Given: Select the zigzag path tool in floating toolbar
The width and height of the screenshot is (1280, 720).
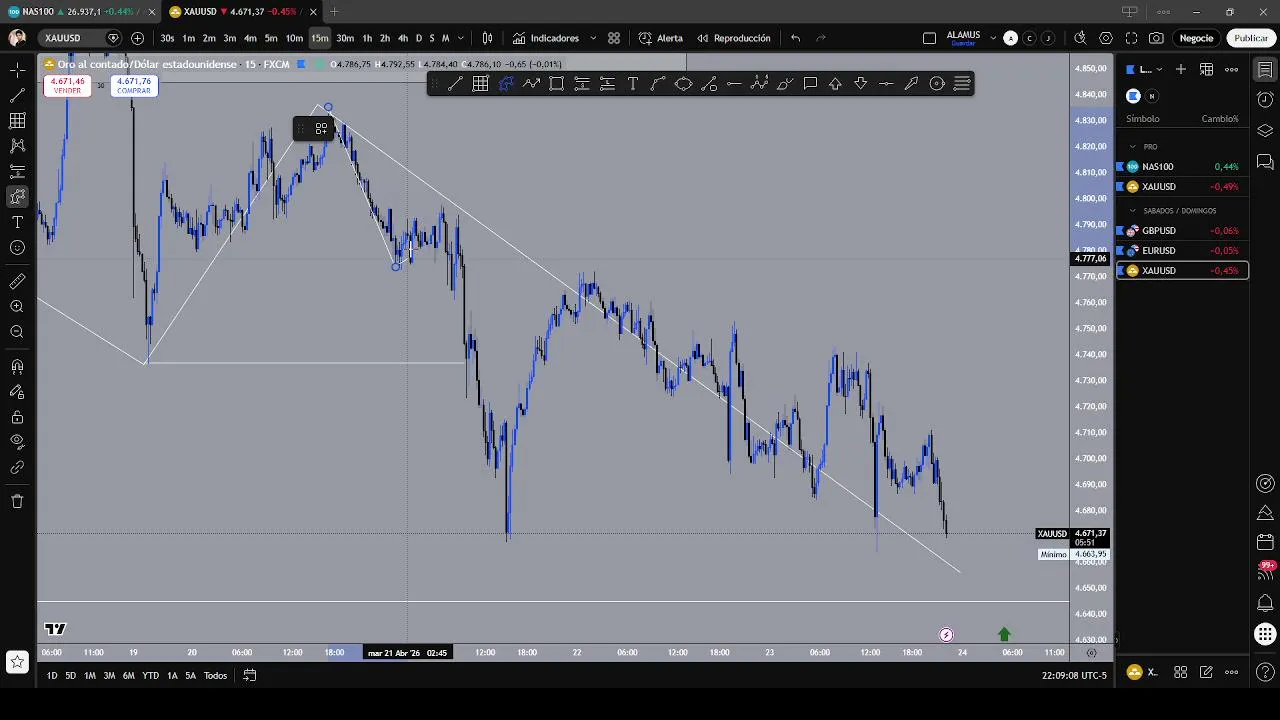Looking at the screenshot, I should click(x=531, y=84).
